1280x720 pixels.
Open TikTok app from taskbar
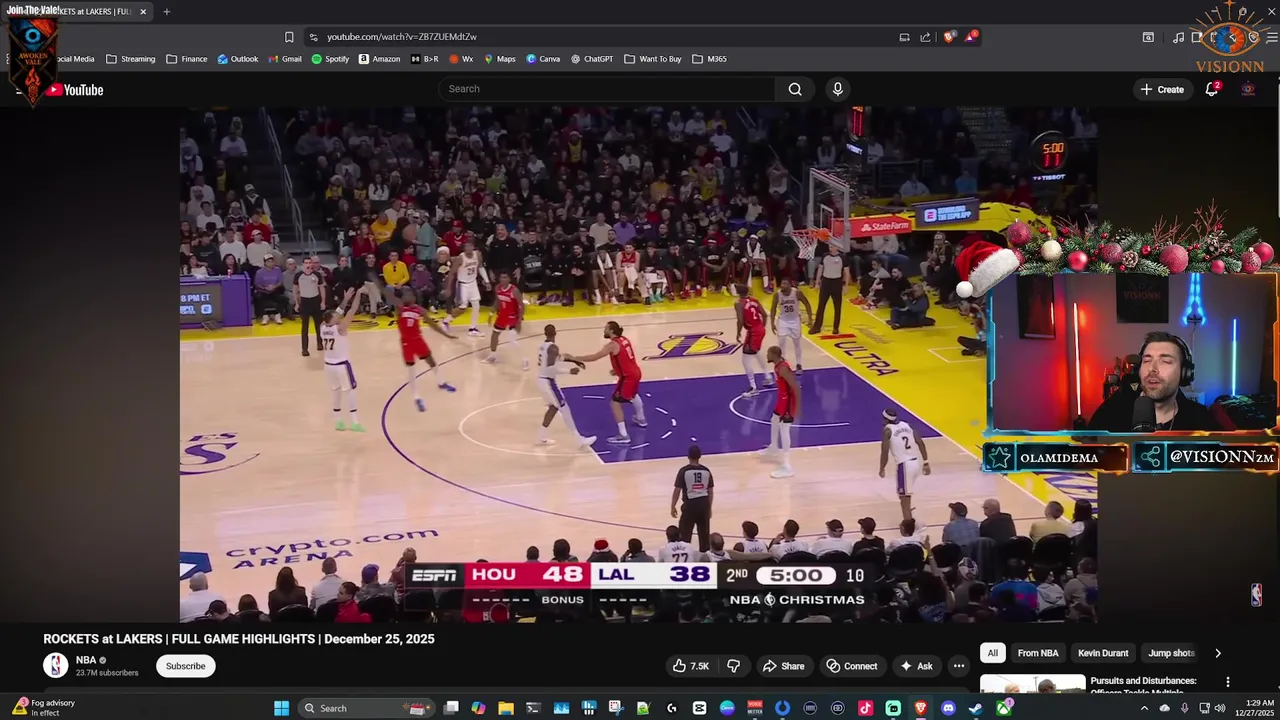point(865,708)
